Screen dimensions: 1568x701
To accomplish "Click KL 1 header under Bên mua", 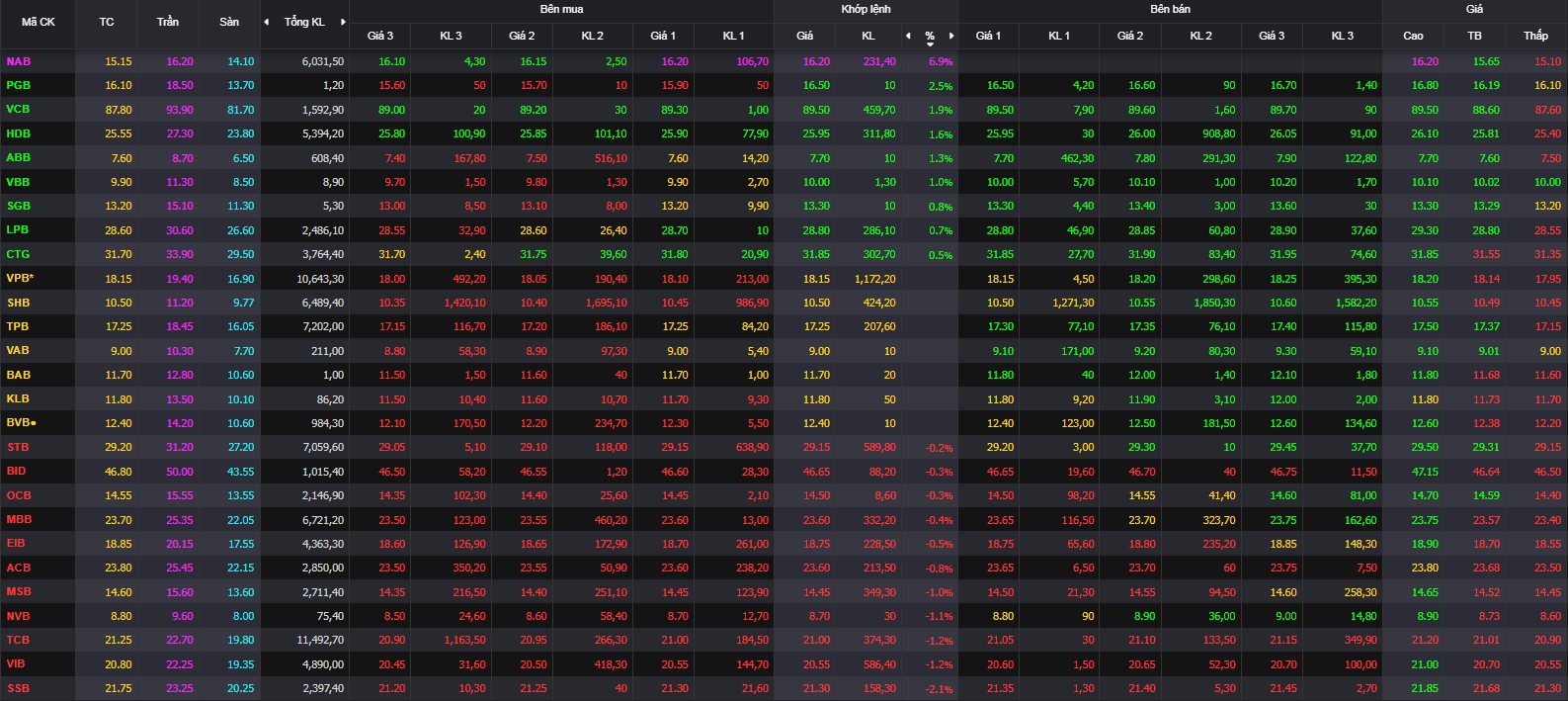I will click(x=733, y=36).
